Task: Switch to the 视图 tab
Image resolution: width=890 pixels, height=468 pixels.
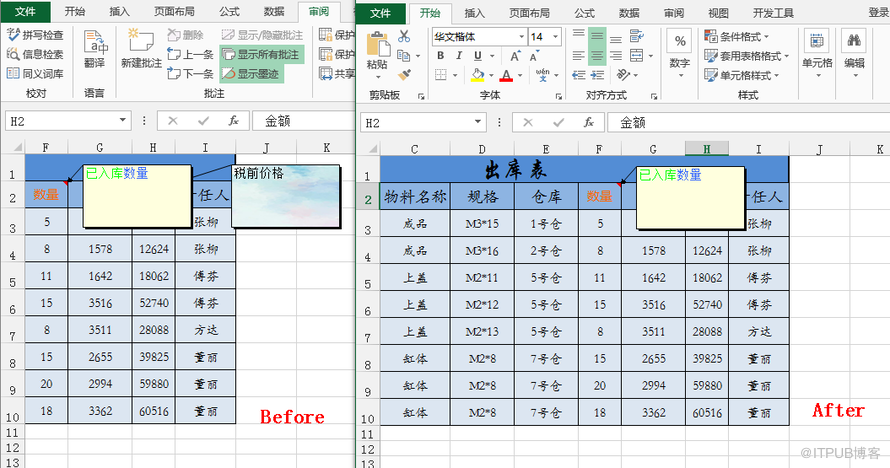Action: click(718, 13)
